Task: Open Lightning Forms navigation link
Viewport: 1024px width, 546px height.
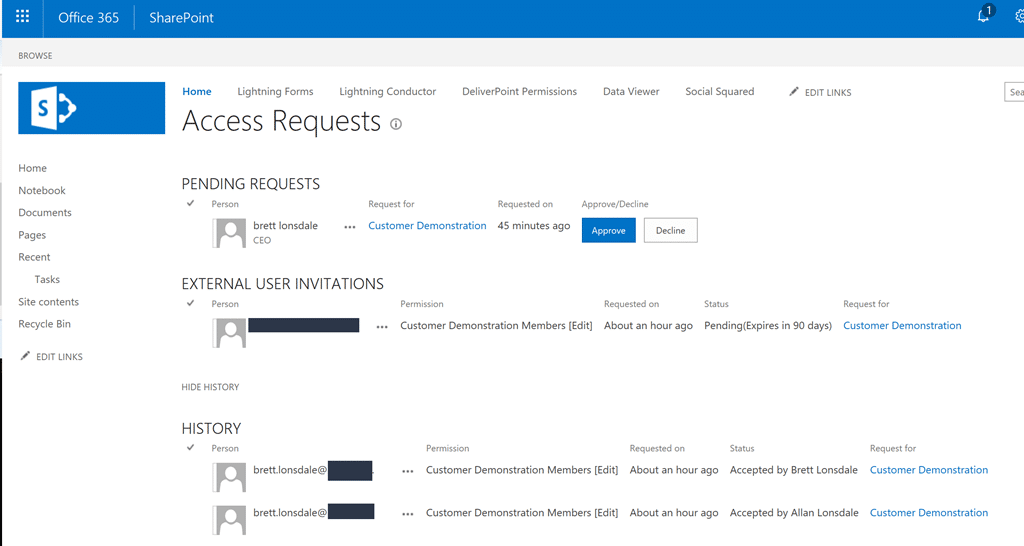Action: (x=275, y=91)
